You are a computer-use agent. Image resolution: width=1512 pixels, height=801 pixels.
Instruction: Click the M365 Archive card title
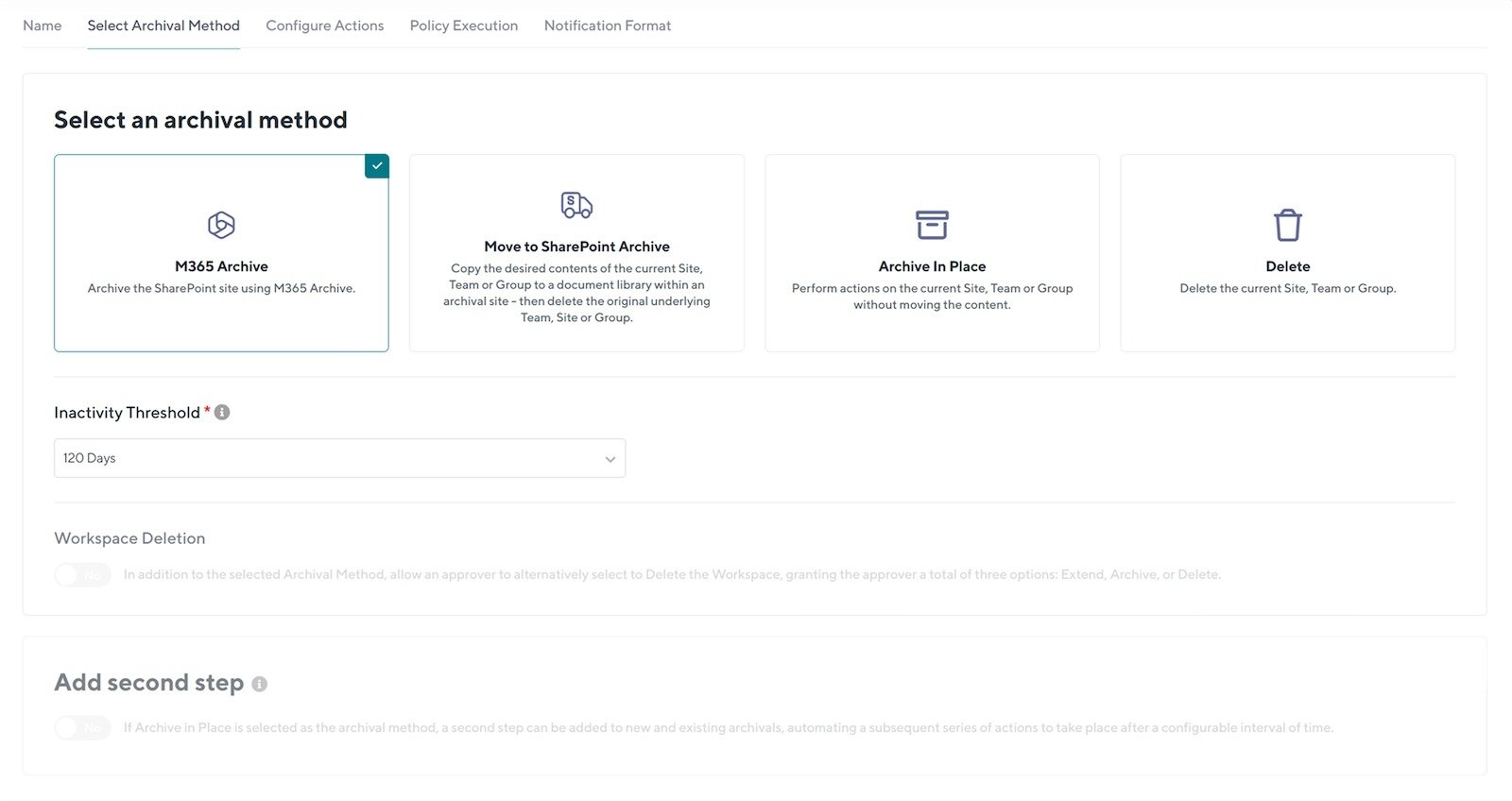coord(221,266)
